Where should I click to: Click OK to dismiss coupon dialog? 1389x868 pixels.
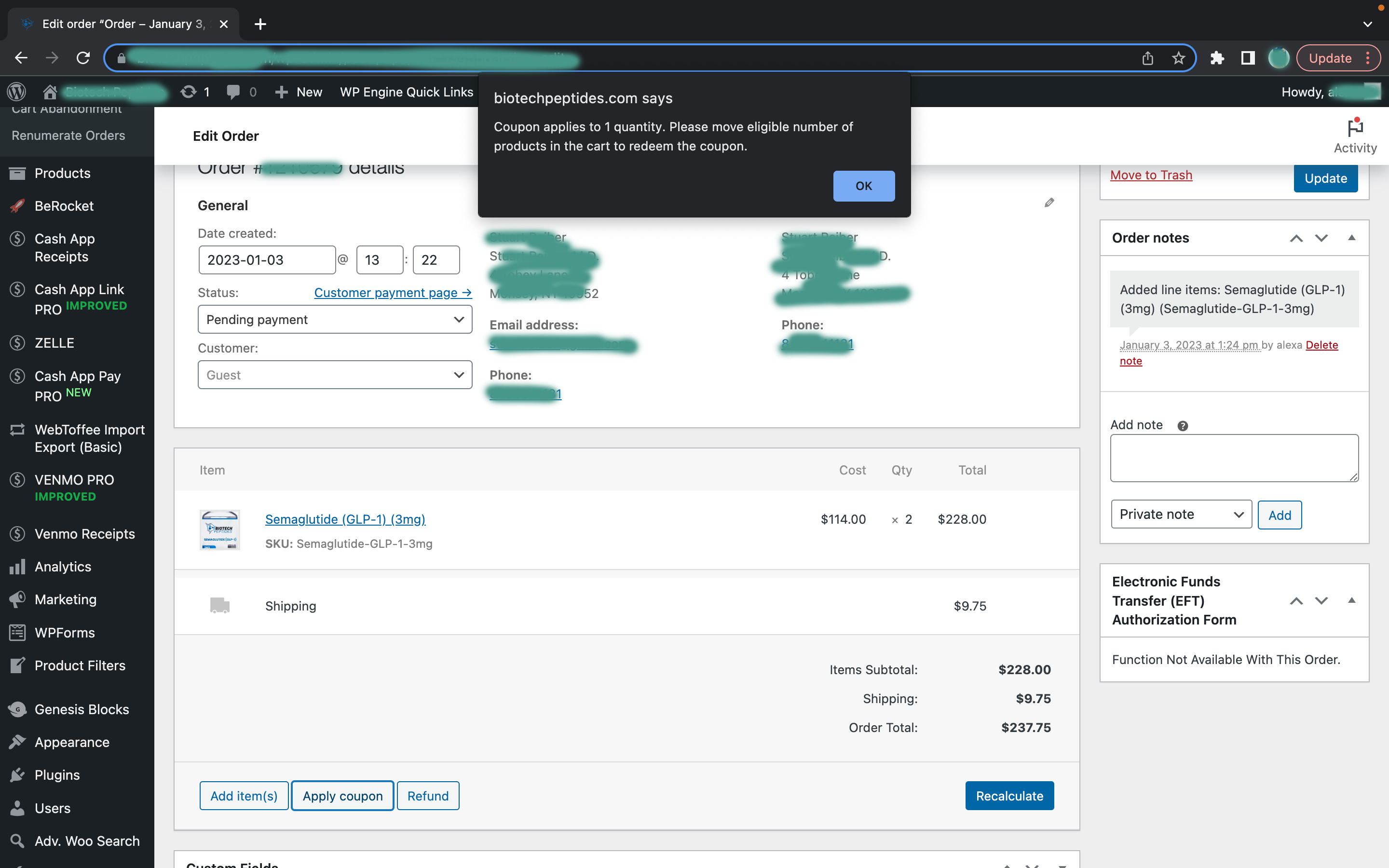pos(863,185)
